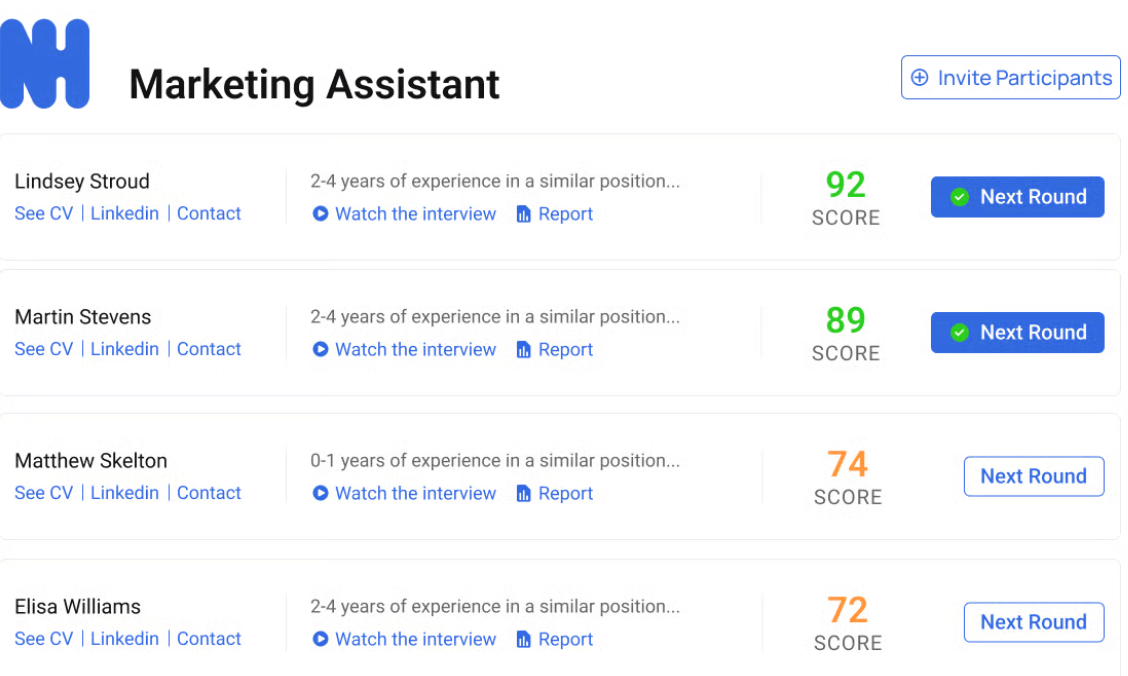Screen dimensions: 1128x676
Task: Open the Report link for Lindsey Stroud
Action: coord(565,214)
